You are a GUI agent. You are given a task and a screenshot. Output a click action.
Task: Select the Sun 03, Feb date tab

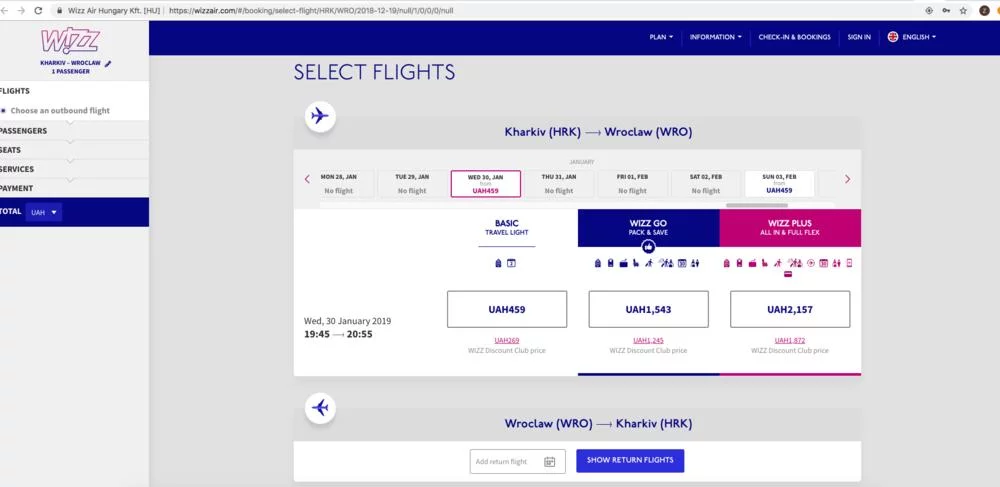pyautogui.click(x=779, y=184)
